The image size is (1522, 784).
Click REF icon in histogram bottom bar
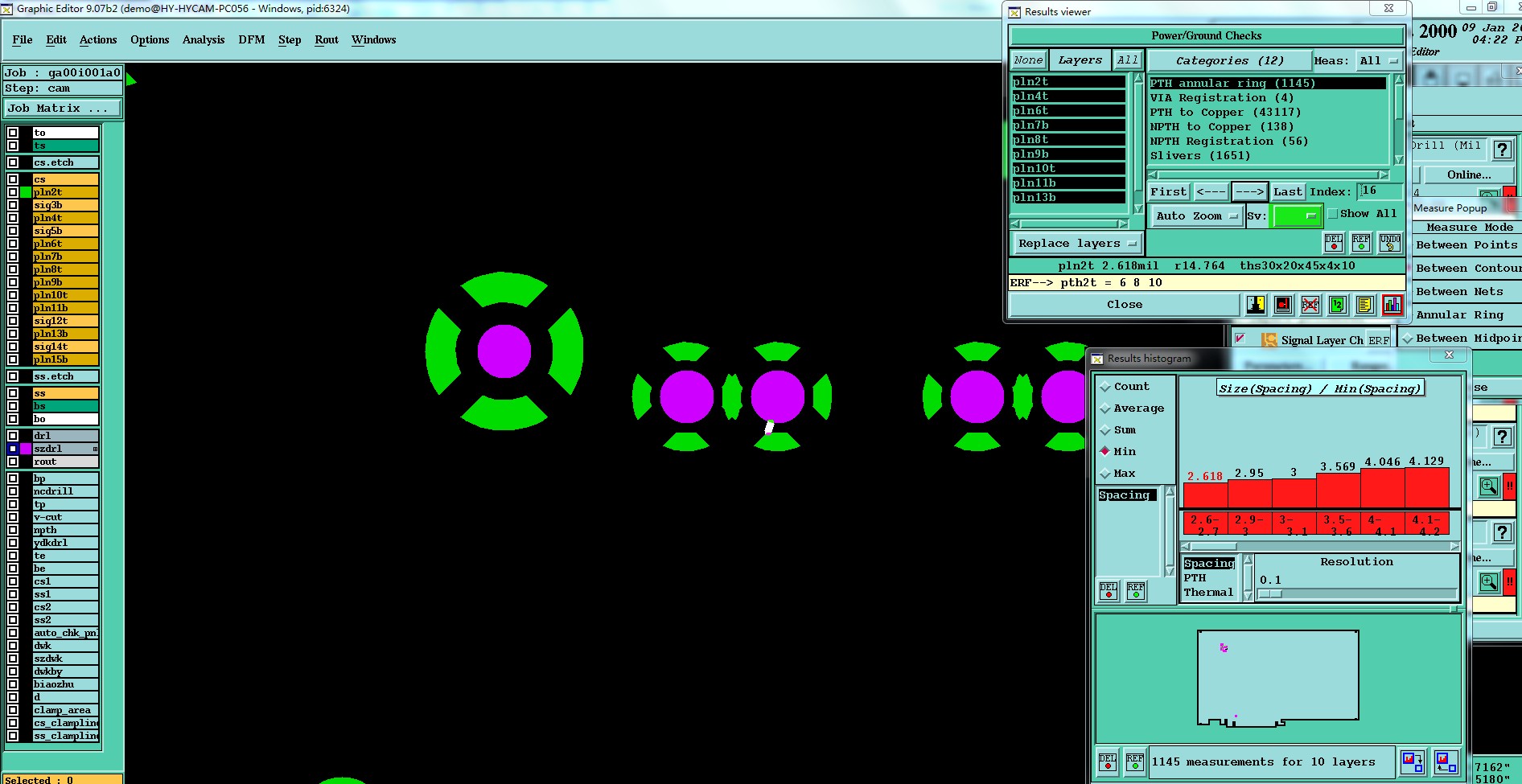(x=1135, y=761)
